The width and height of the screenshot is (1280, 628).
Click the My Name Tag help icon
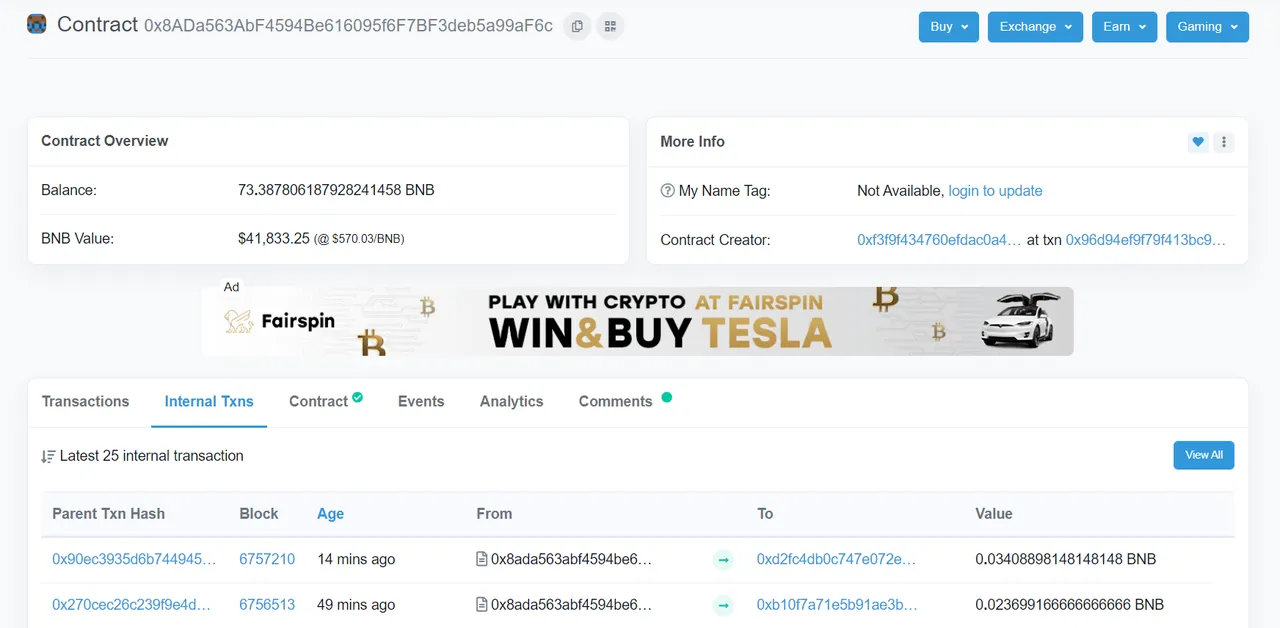(667, 191)
